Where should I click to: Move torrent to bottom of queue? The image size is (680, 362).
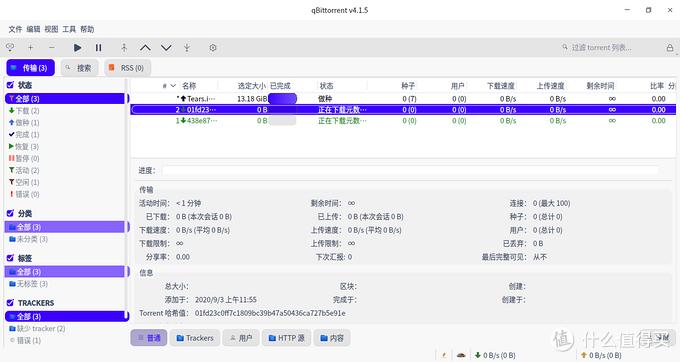(x=187, y=48)
